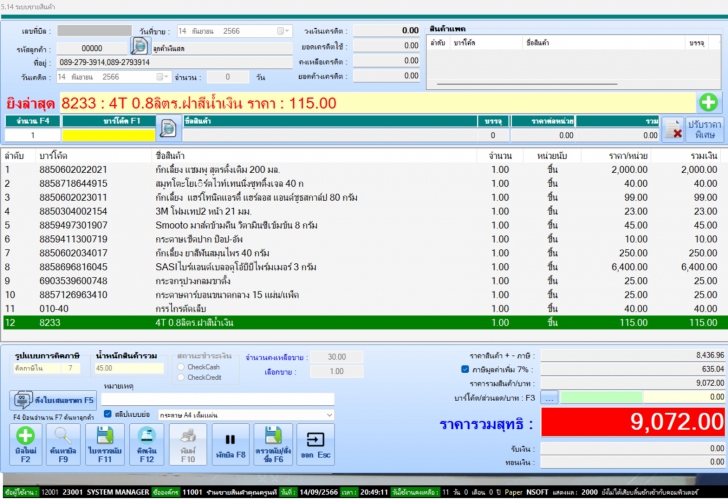Click address field with 089-279-3914

tap(175, 62)
